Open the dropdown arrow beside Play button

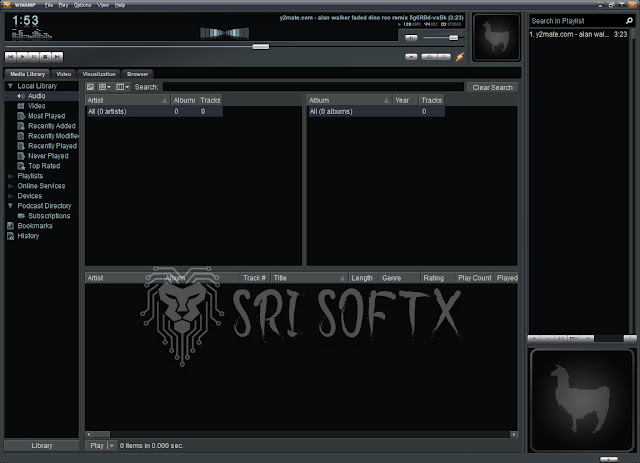[x=112, y=445]
